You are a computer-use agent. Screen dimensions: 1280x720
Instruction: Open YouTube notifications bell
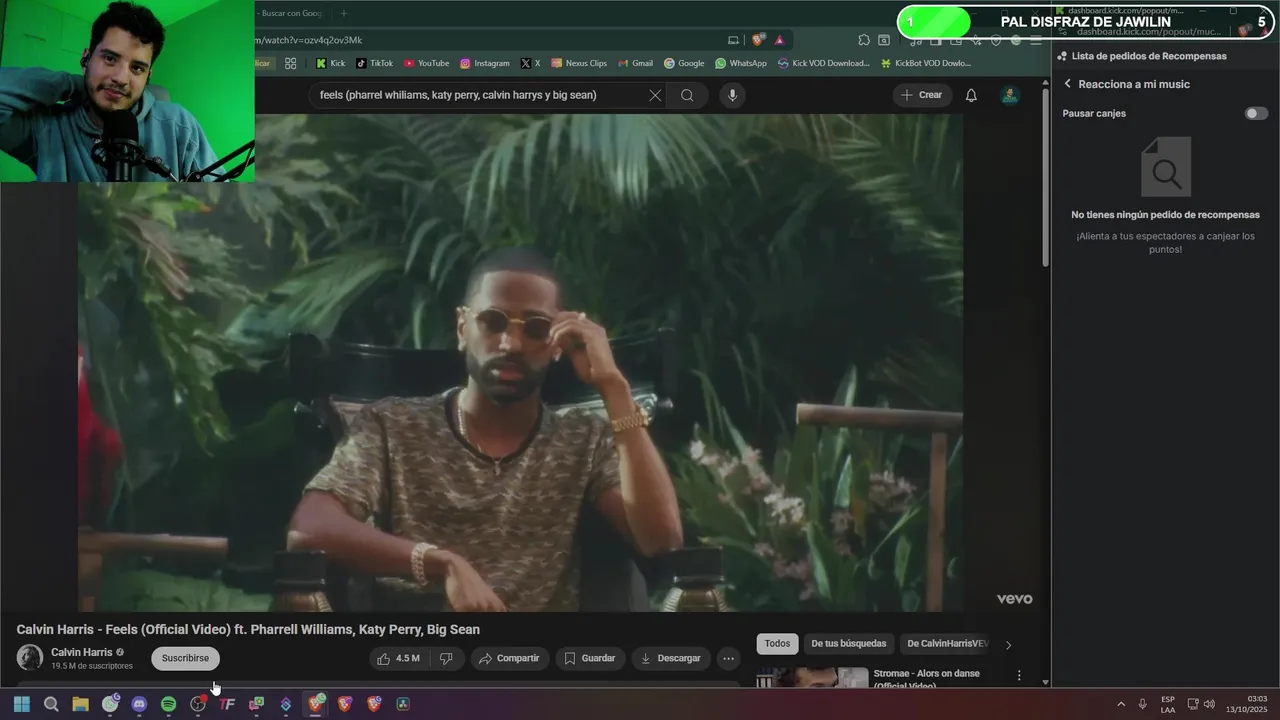[x=971, y=95]
